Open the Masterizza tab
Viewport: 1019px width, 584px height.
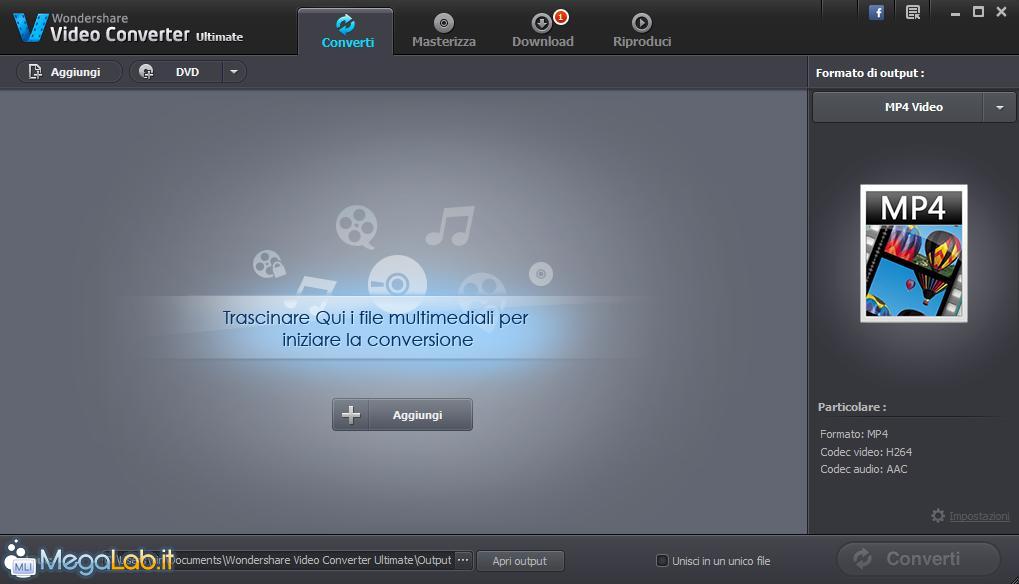(444, 32)
